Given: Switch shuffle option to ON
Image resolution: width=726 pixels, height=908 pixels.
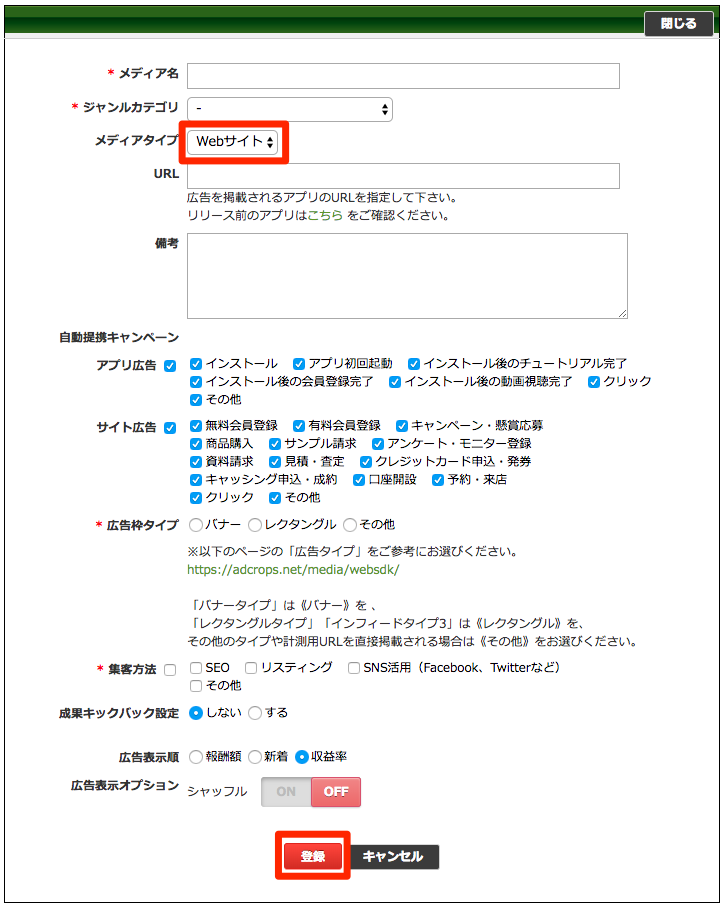Looking at the screenshot, I should coord(286,792).
